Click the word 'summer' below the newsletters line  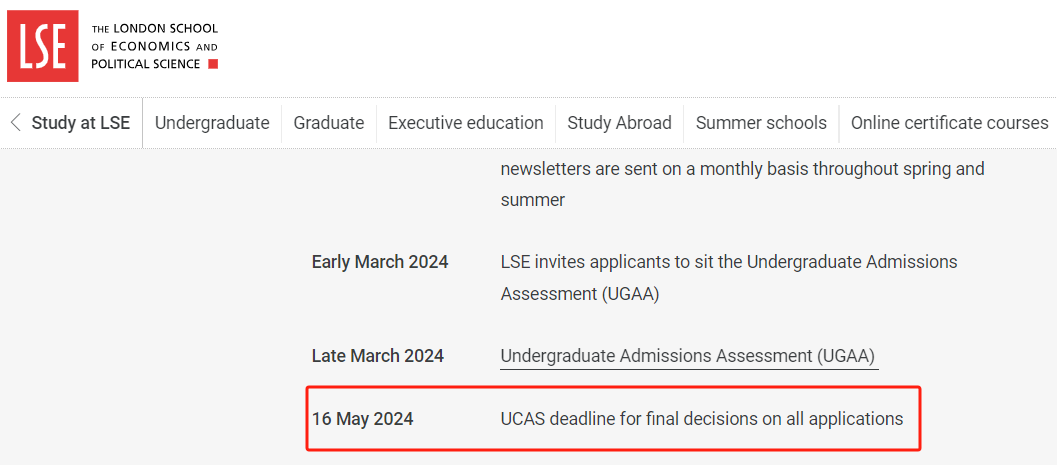pos(533,200)
